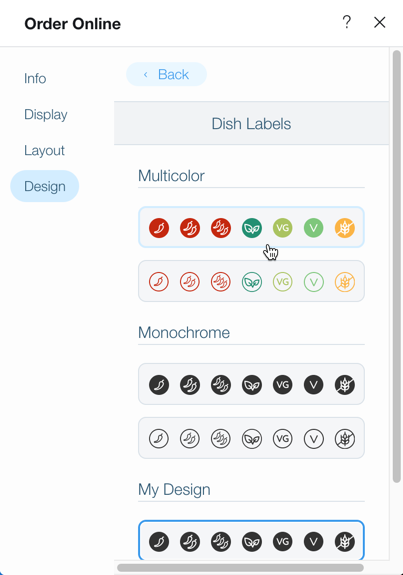This screenshot has width=403, height=575.
Task: Select the Design tab
Action: click(x=45, y=186)
